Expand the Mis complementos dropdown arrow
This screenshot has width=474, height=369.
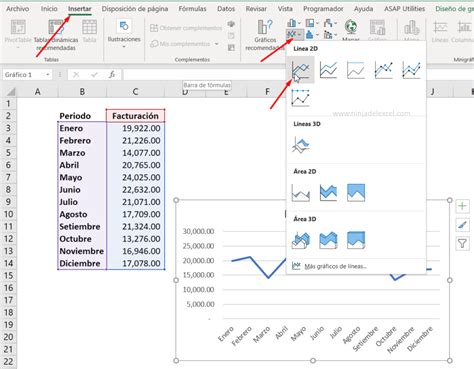(x=217, y=44)
